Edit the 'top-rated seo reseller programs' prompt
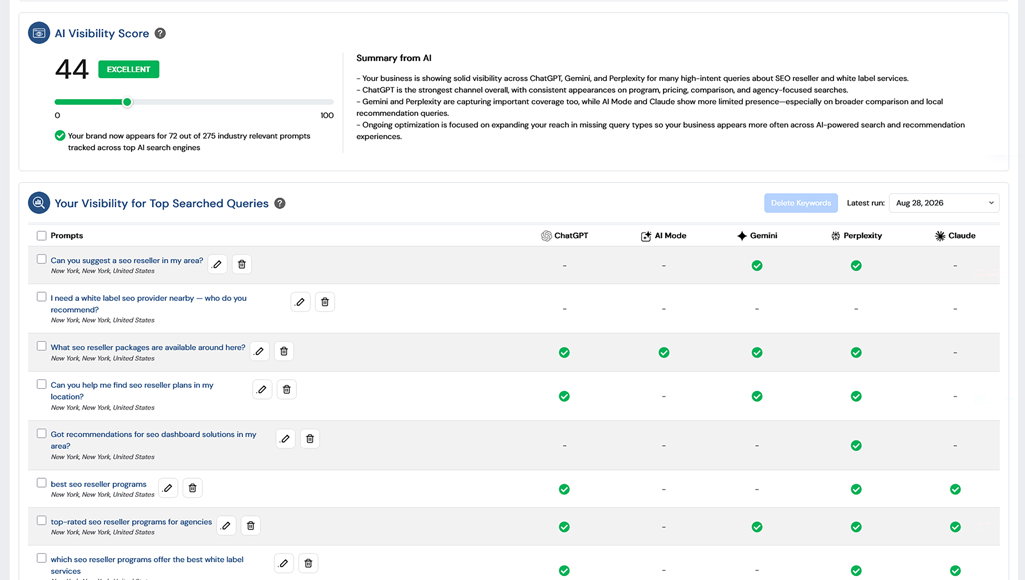1025x580 pixels. point(226,526)
